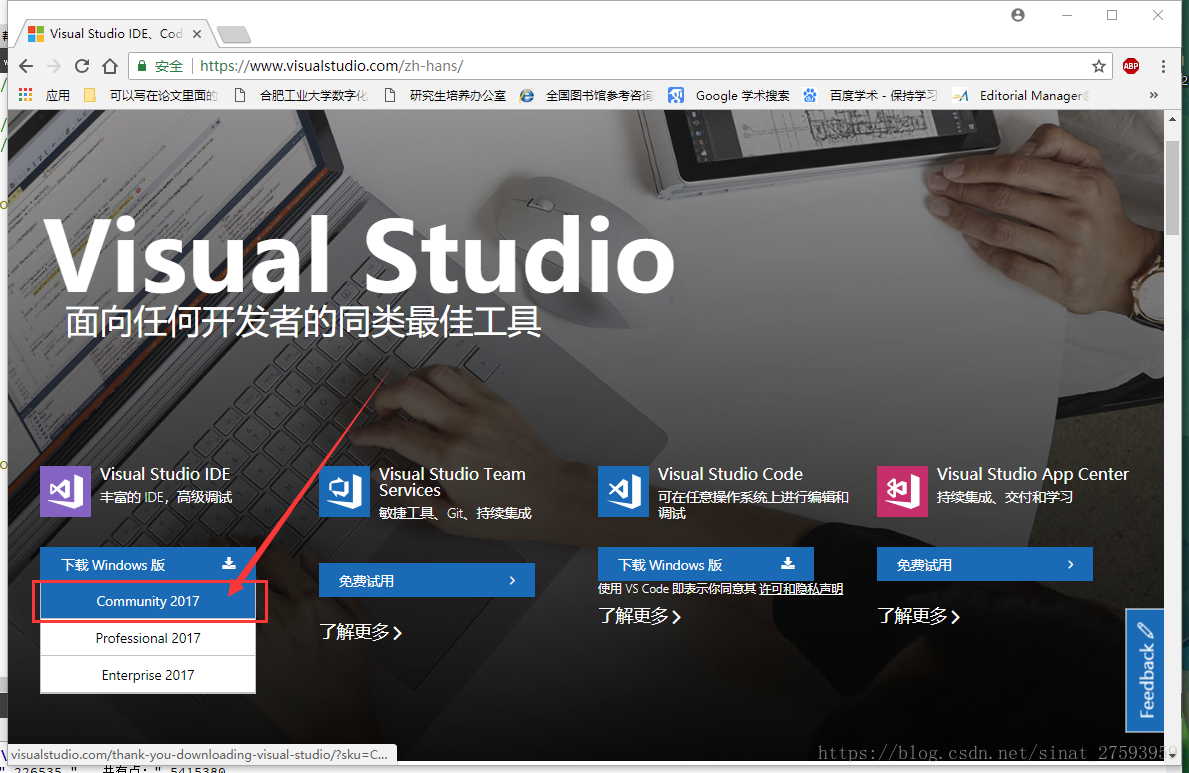Open the ABP Adblock extension icon
The image size is (1189, 773).
tap(1131, 66)
